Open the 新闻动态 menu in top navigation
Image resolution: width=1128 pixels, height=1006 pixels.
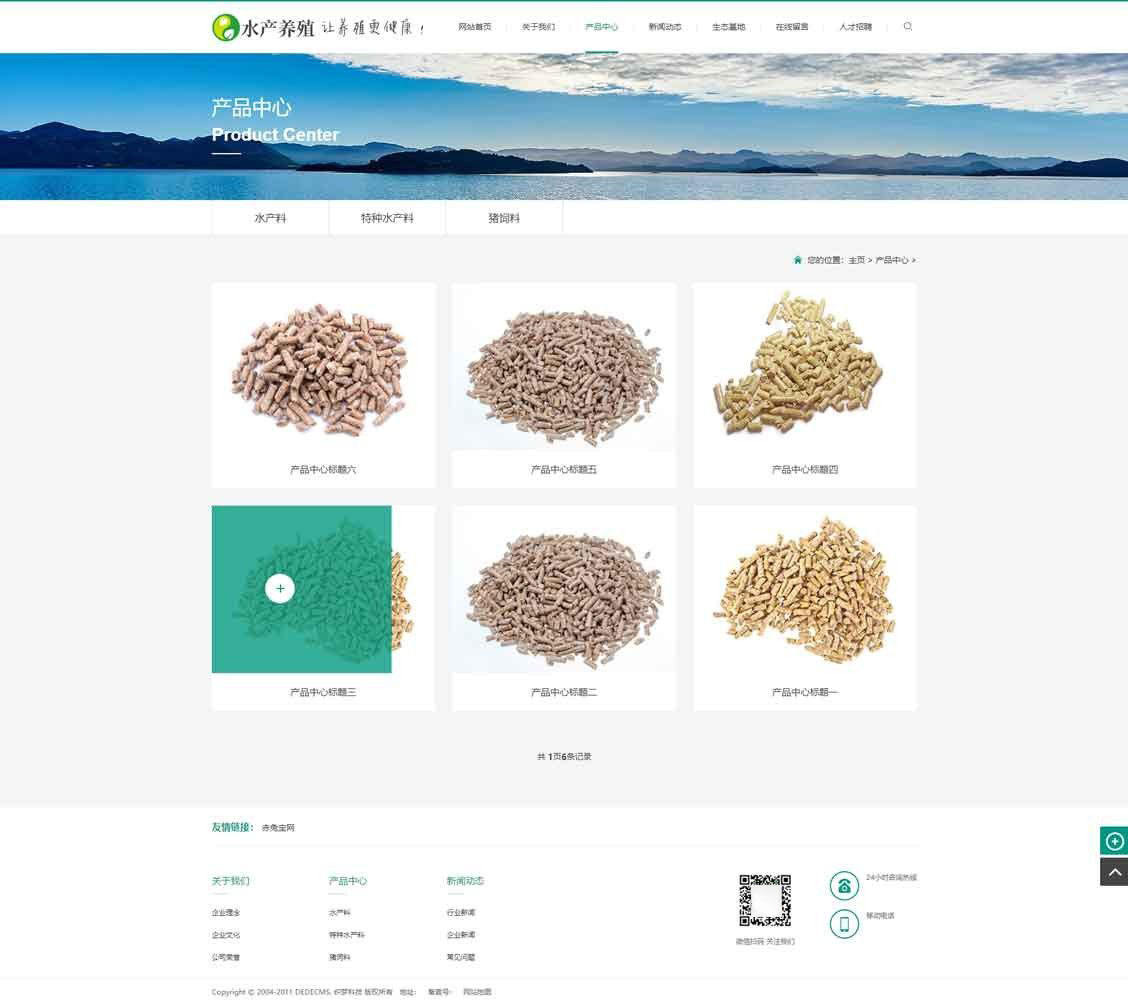click(x=665, y=27)
